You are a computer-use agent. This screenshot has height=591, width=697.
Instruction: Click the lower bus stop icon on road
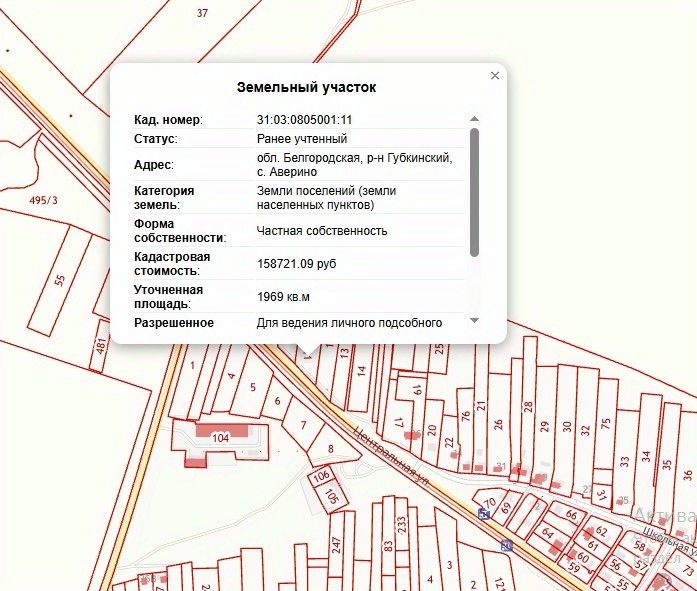[507, 545]
